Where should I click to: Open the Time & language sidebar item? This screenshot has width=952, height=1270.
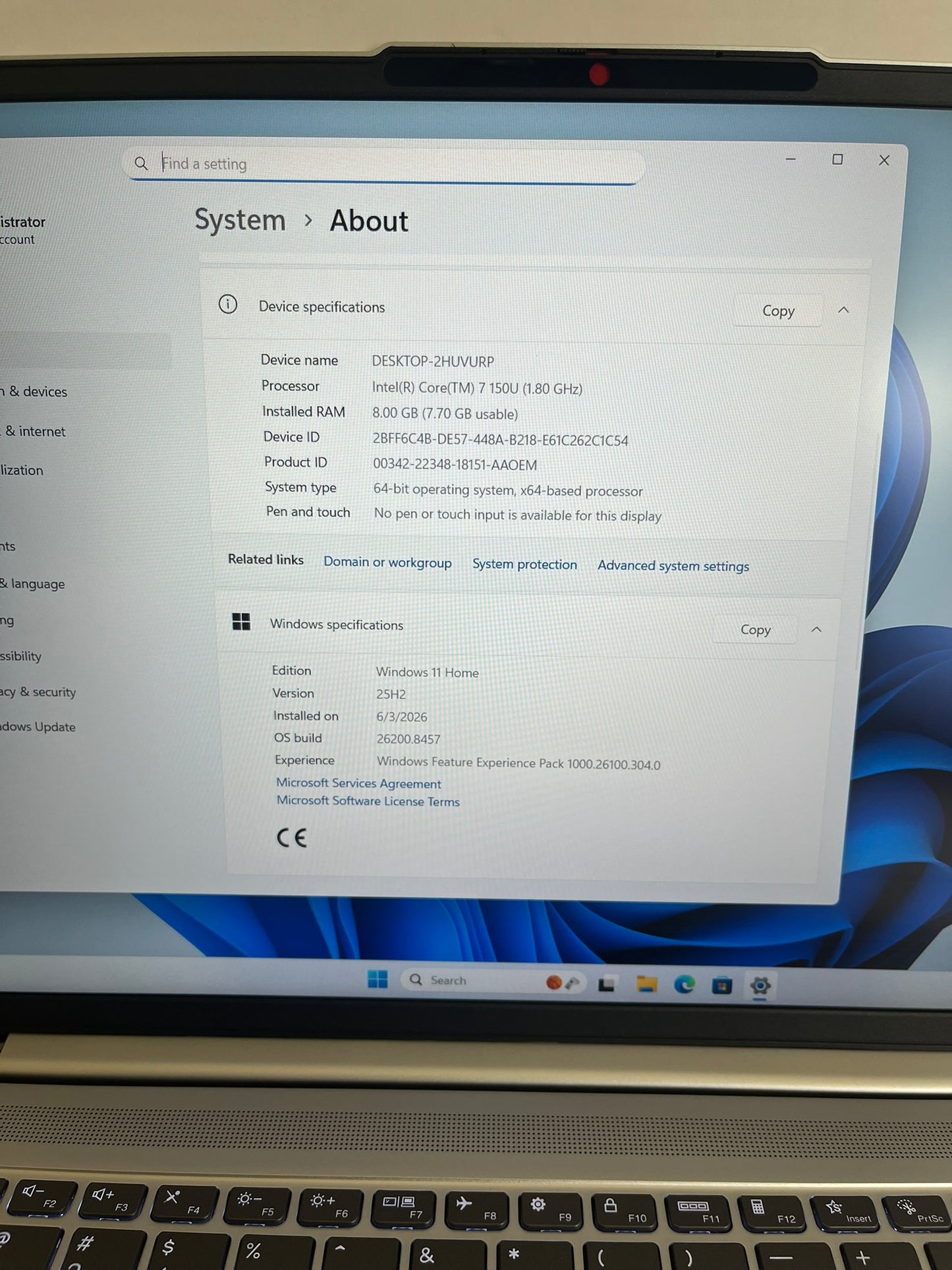point(33,584)
